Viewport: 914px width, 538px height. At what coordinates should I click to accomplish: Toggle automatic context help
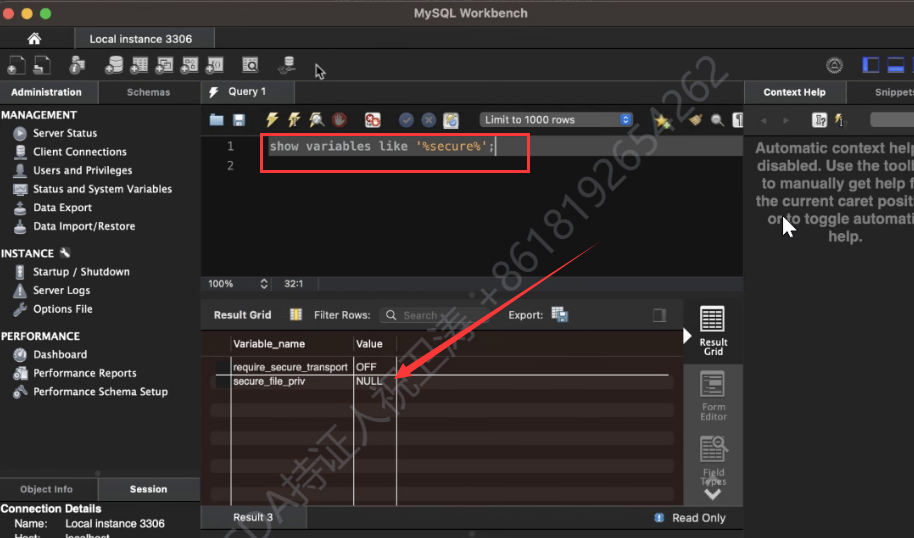[x=839, y=120]
